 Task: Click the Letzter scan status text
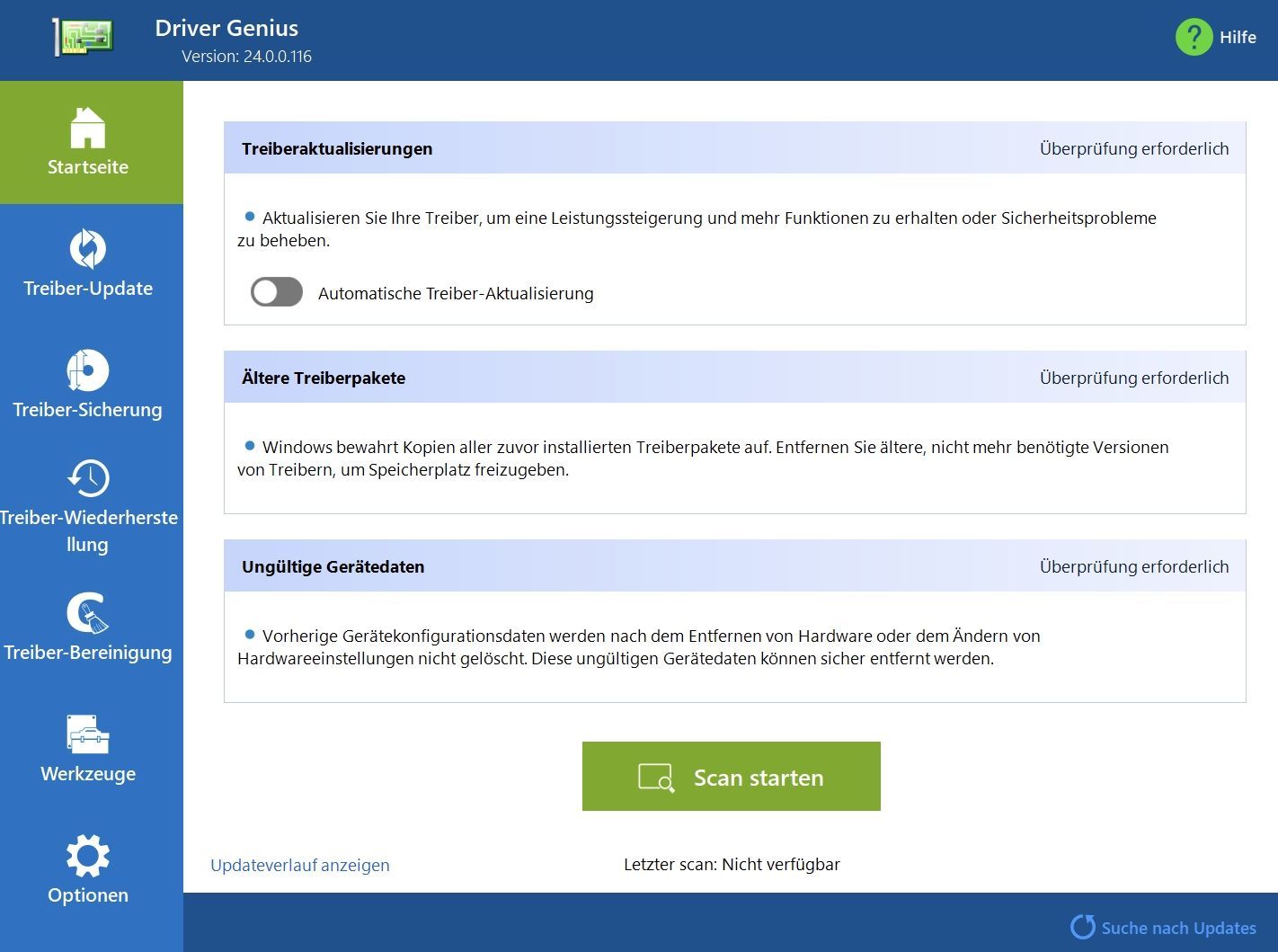point(732,864)
